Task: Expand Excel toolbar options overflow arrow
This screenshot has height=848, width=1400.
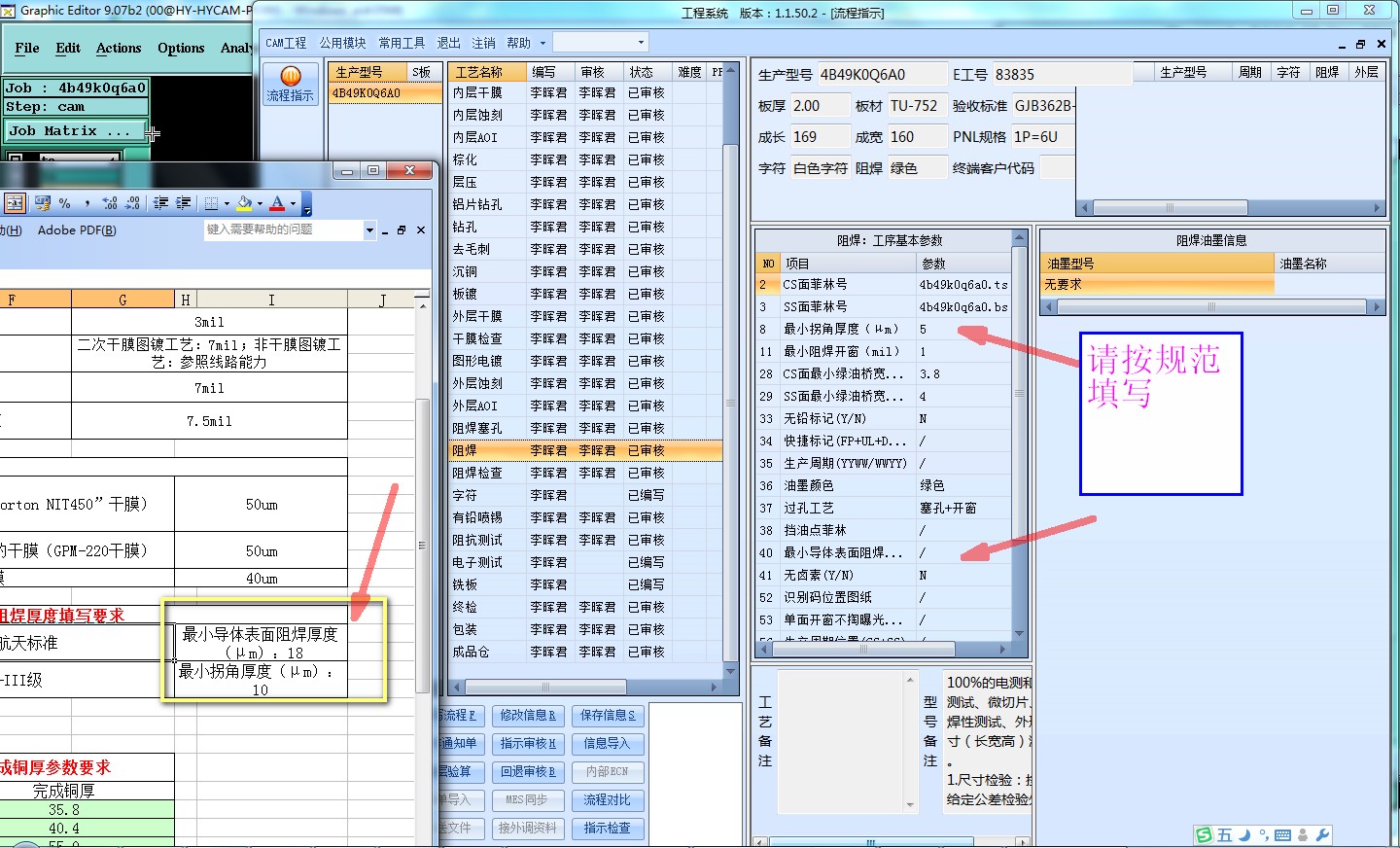Action: [307, 204]
